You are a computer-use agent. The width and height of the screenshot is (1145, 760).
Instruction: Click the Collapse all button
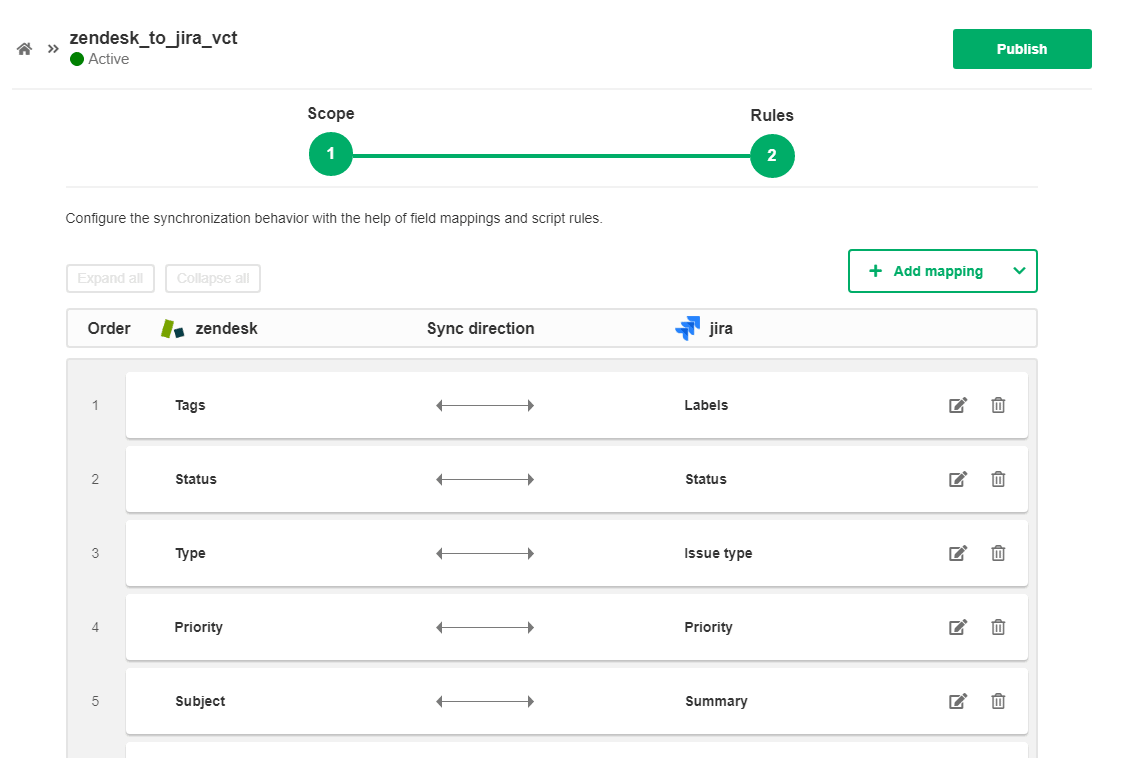pyautogui.click(x=212, y=278)
